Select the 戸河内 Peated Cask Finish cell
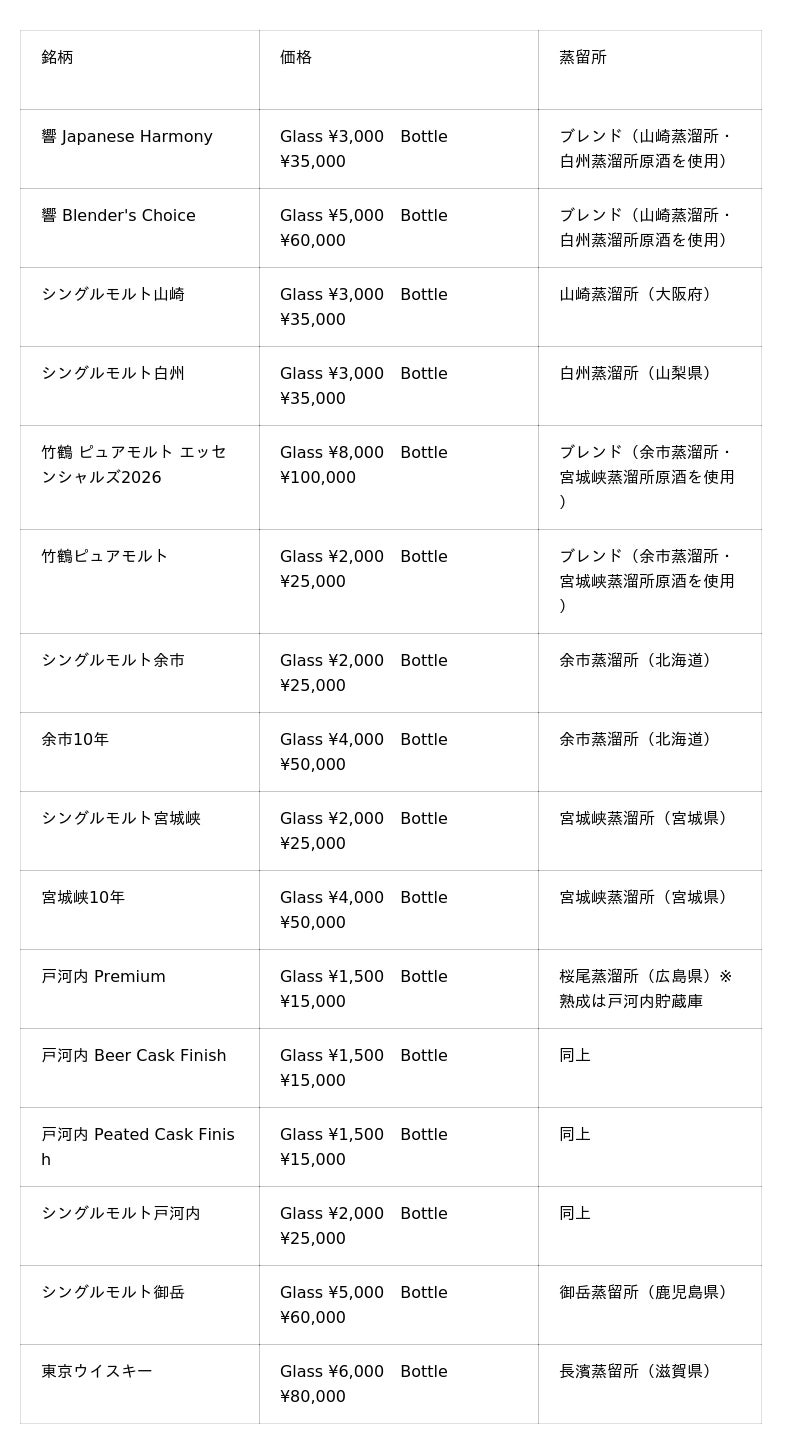Image resolution: width=800 pixels, height=1454 pixels. pyautogui.click(x=139, y=1146)
